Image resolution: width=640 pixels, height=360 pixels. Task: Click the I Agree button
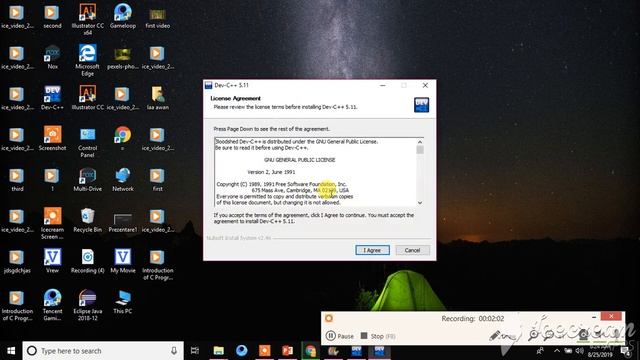point(372,250)
